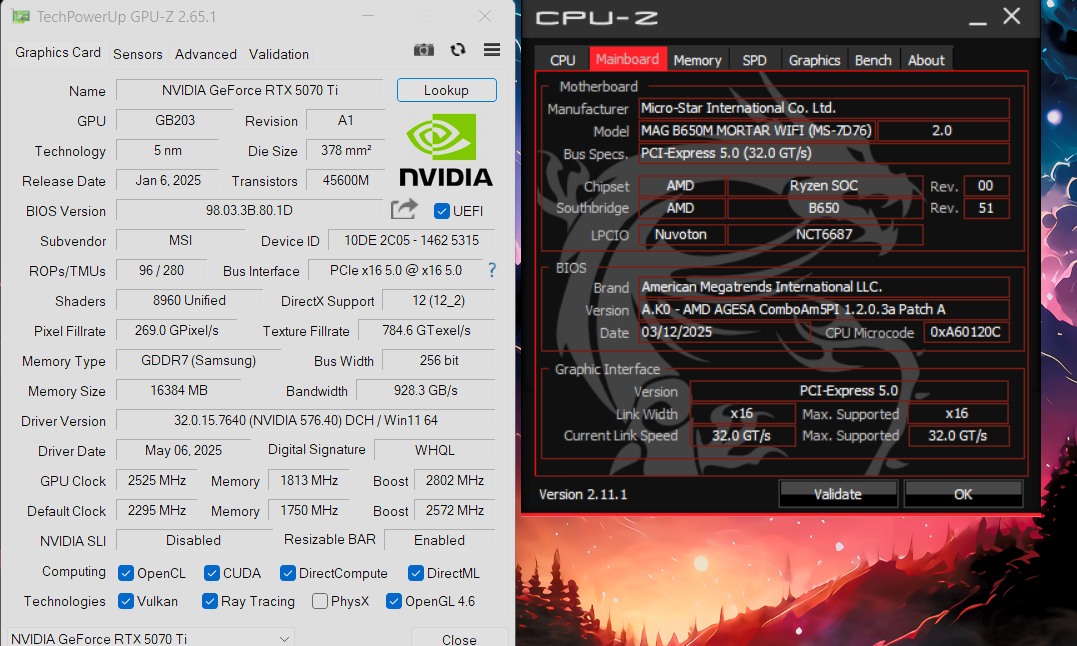Click the Validate button in CPU-Z
This screenshot has height=646, width=1077.
pos(838,494)
